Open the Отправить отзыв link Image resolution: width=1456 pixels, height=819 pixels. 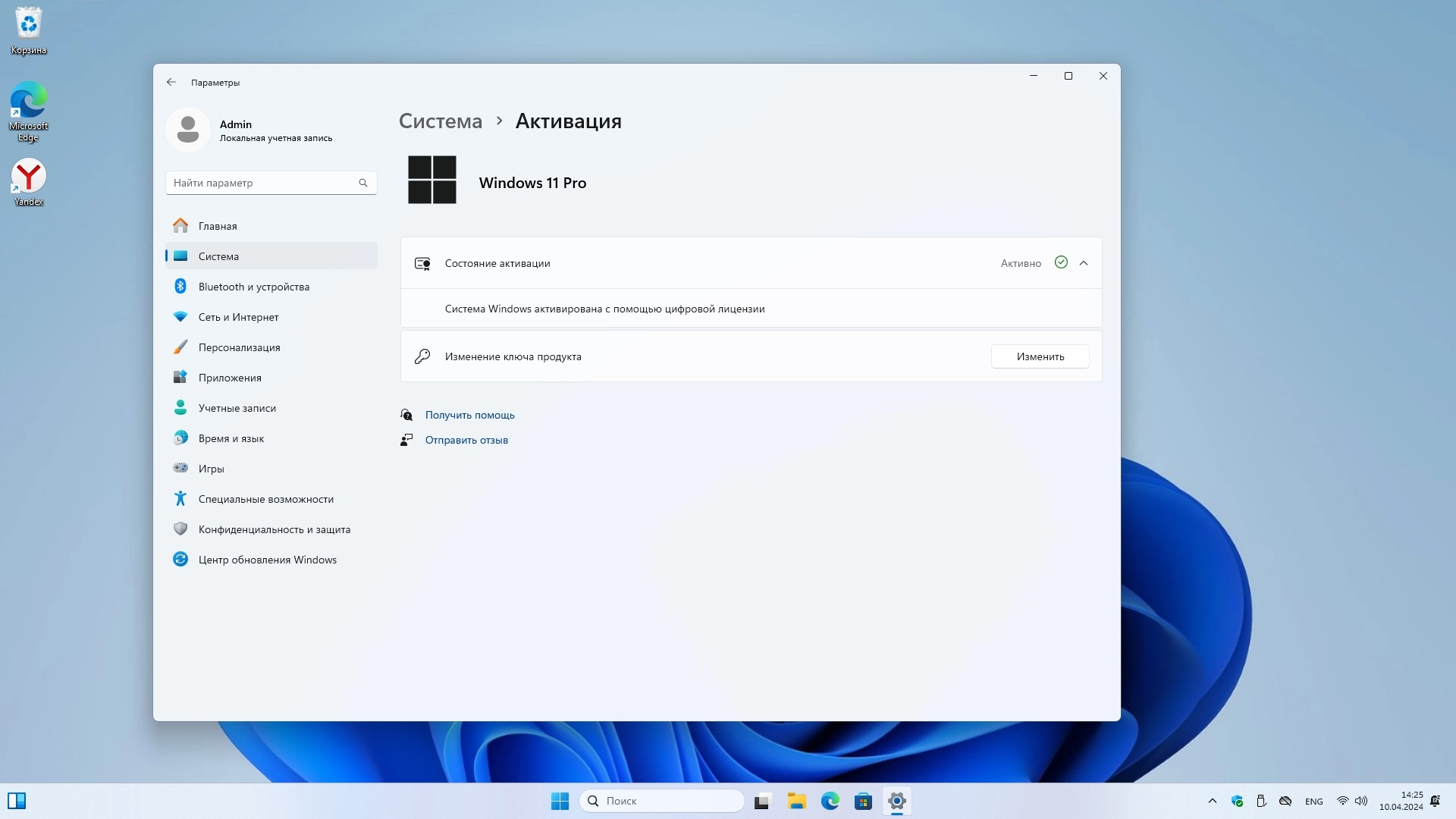tap(466, 440)
